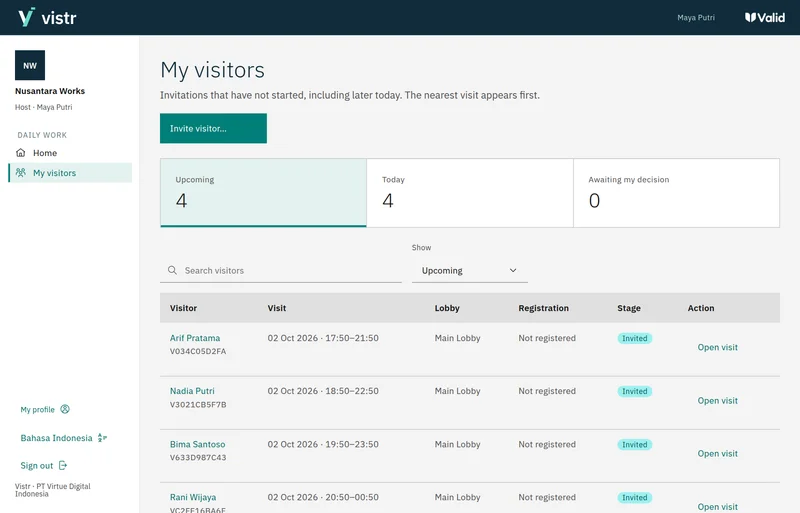Click Host · Maya Putri label
Screen dimensions: 800x513
click(43, 107)
